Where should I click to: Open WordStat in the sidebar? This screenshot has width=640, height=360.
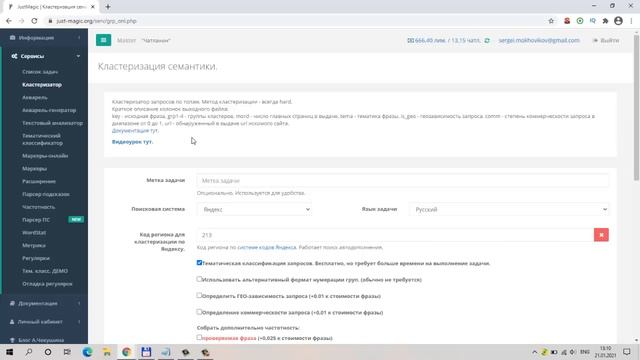coord(34,233)
